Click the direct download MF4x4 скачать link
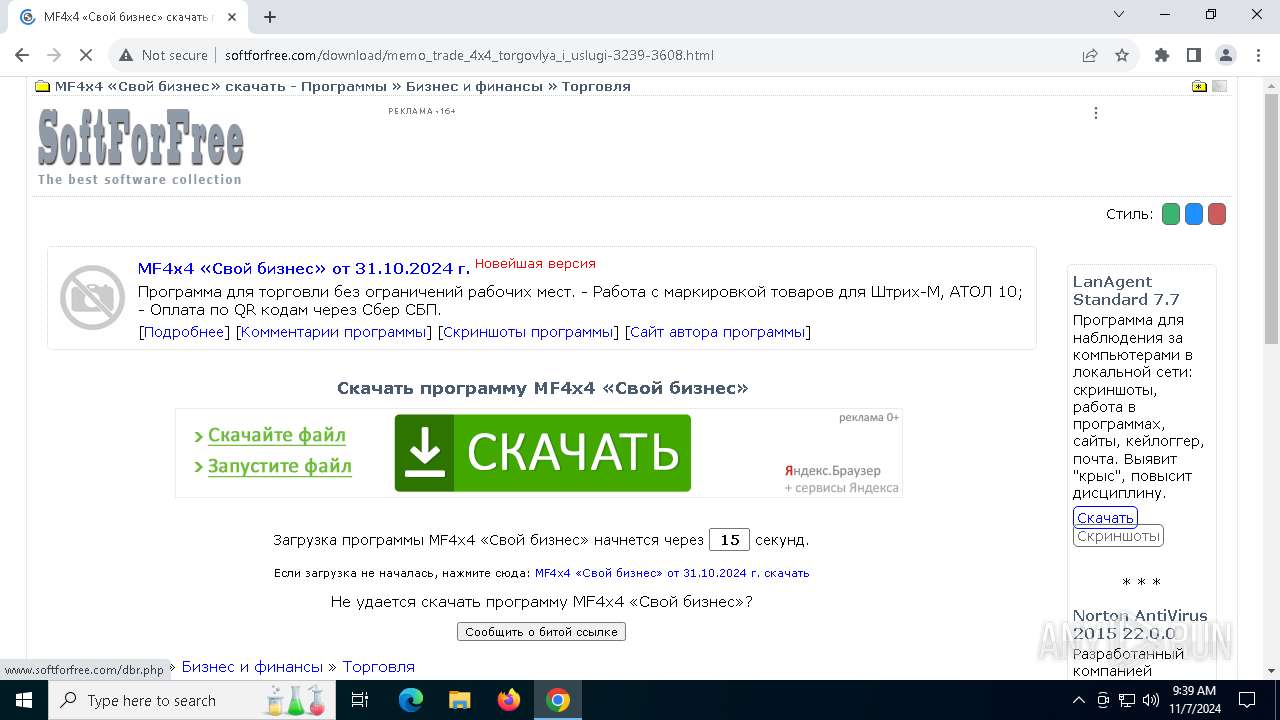Screen dimensions: 1280x720 point(672,573)
